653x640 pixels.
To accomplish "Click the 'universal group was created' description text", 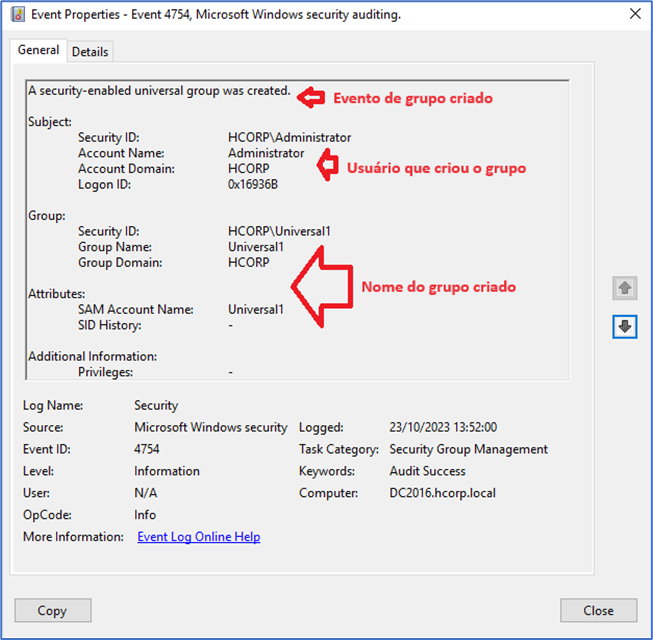I will (159, 91).
